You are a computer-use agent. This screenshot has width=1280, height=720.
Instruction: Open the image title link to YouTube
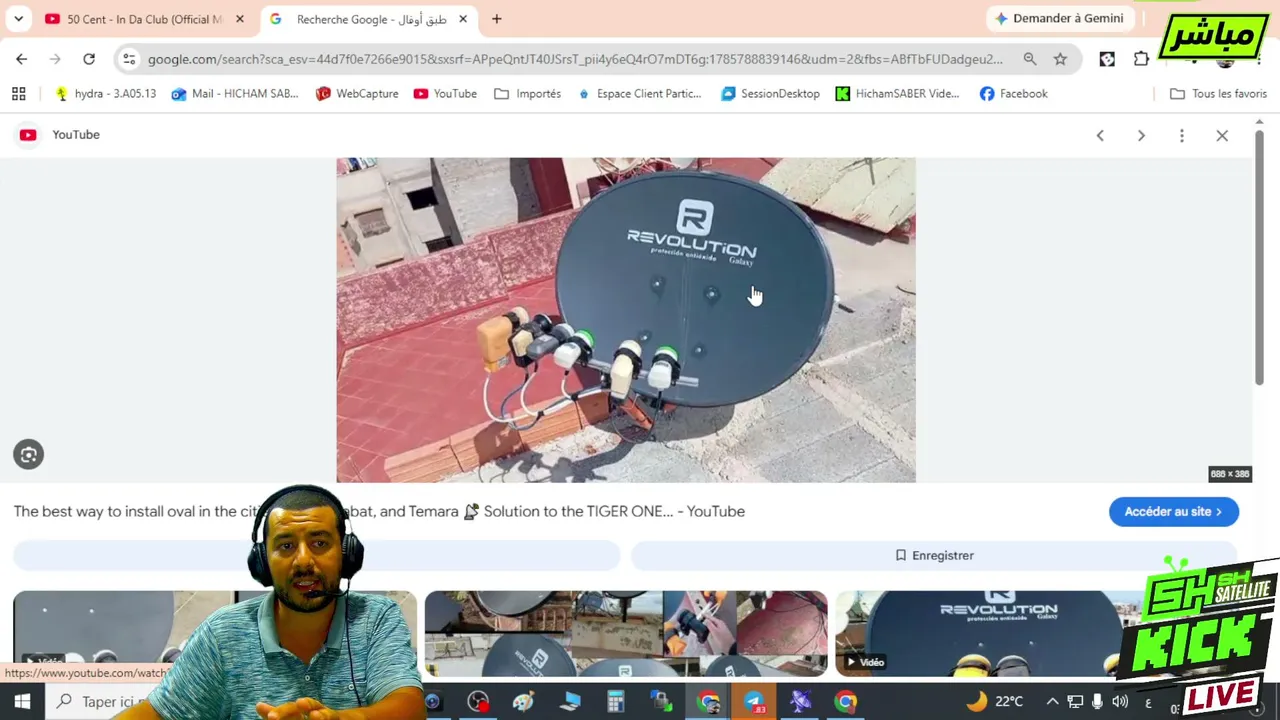pos(379,511)
